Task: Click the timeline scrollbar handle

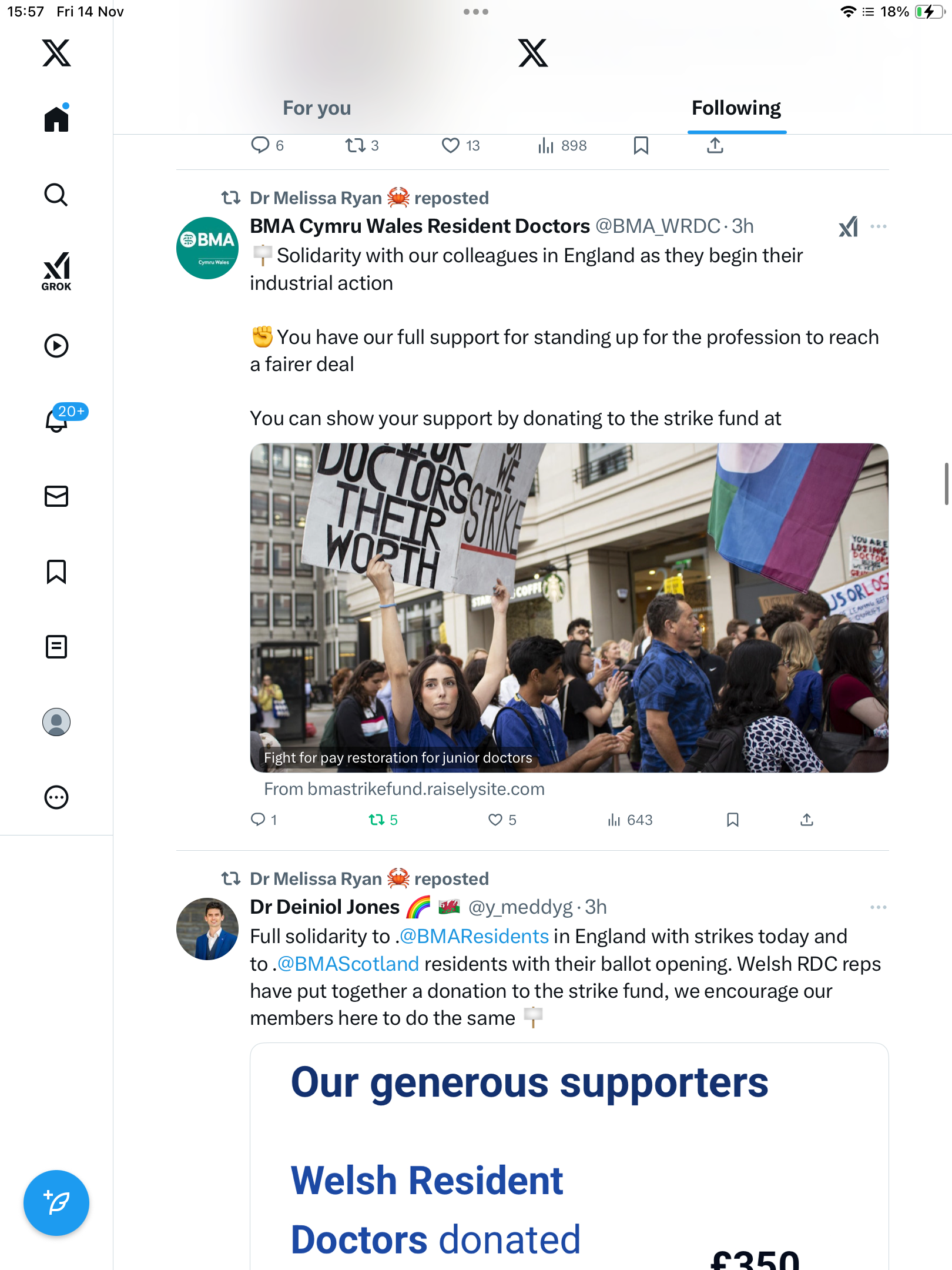Action: click(x=946, y=483)
